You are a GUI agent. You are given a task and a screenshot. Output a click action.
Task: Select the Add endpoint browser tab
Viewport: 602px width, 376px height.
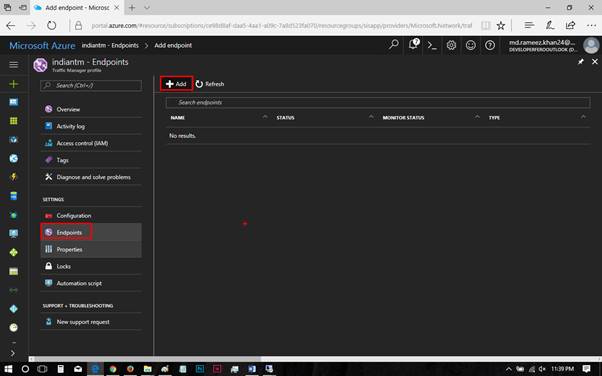click(x=76, y=8)
